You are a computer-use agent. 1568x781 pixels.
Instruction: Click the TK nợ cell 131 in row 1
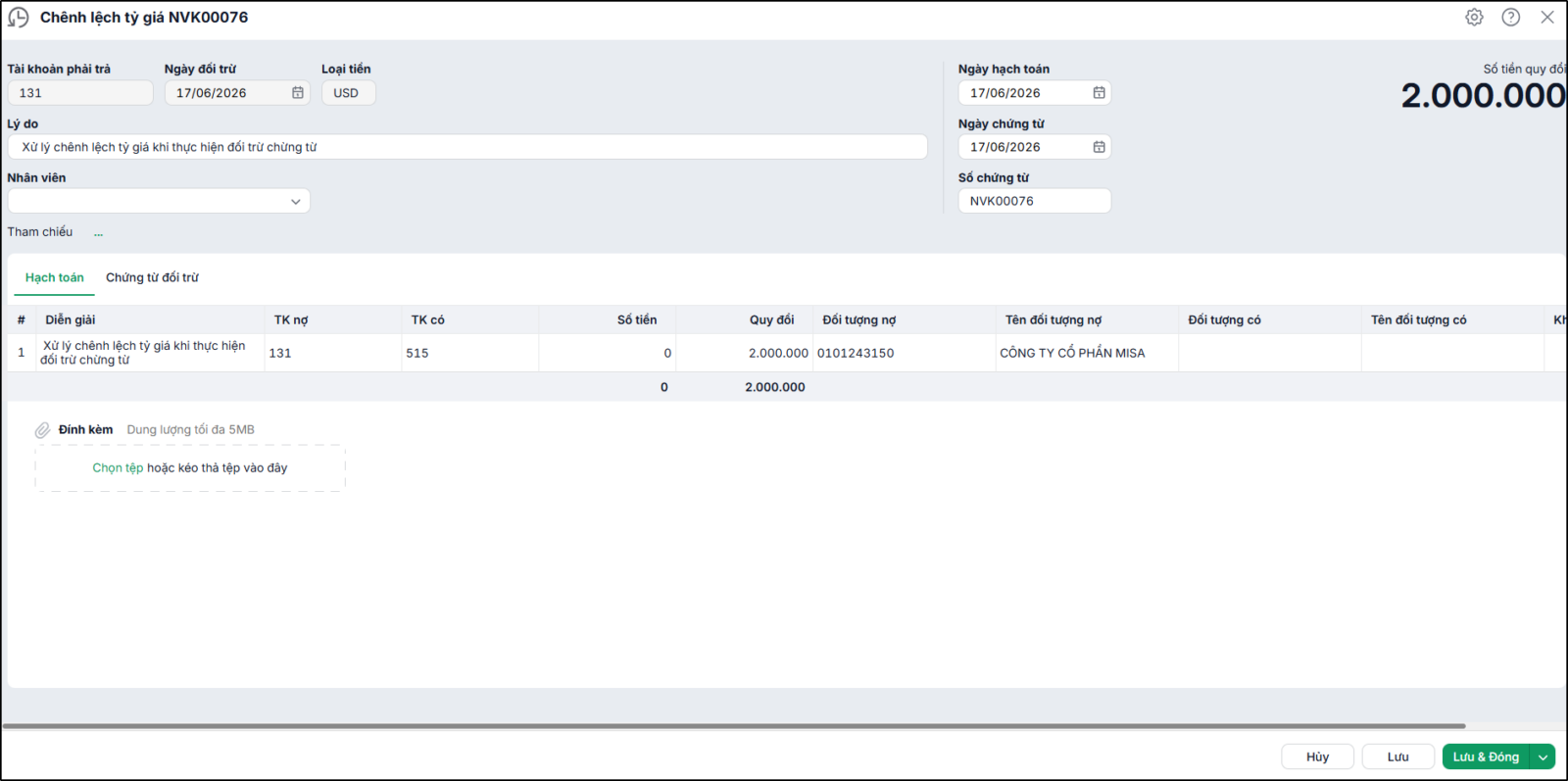tap(333, 353)
